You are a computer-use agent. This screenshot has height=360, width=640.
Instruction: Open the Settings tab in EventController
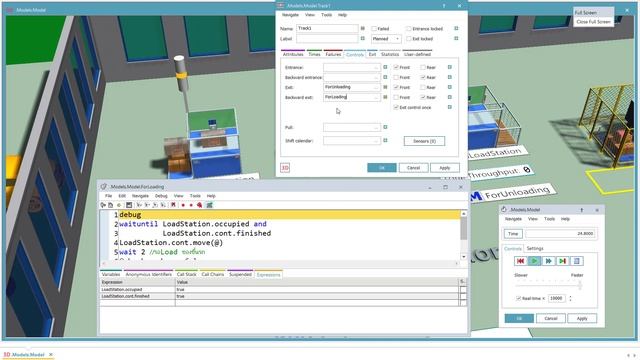click(x=535, y=248)
